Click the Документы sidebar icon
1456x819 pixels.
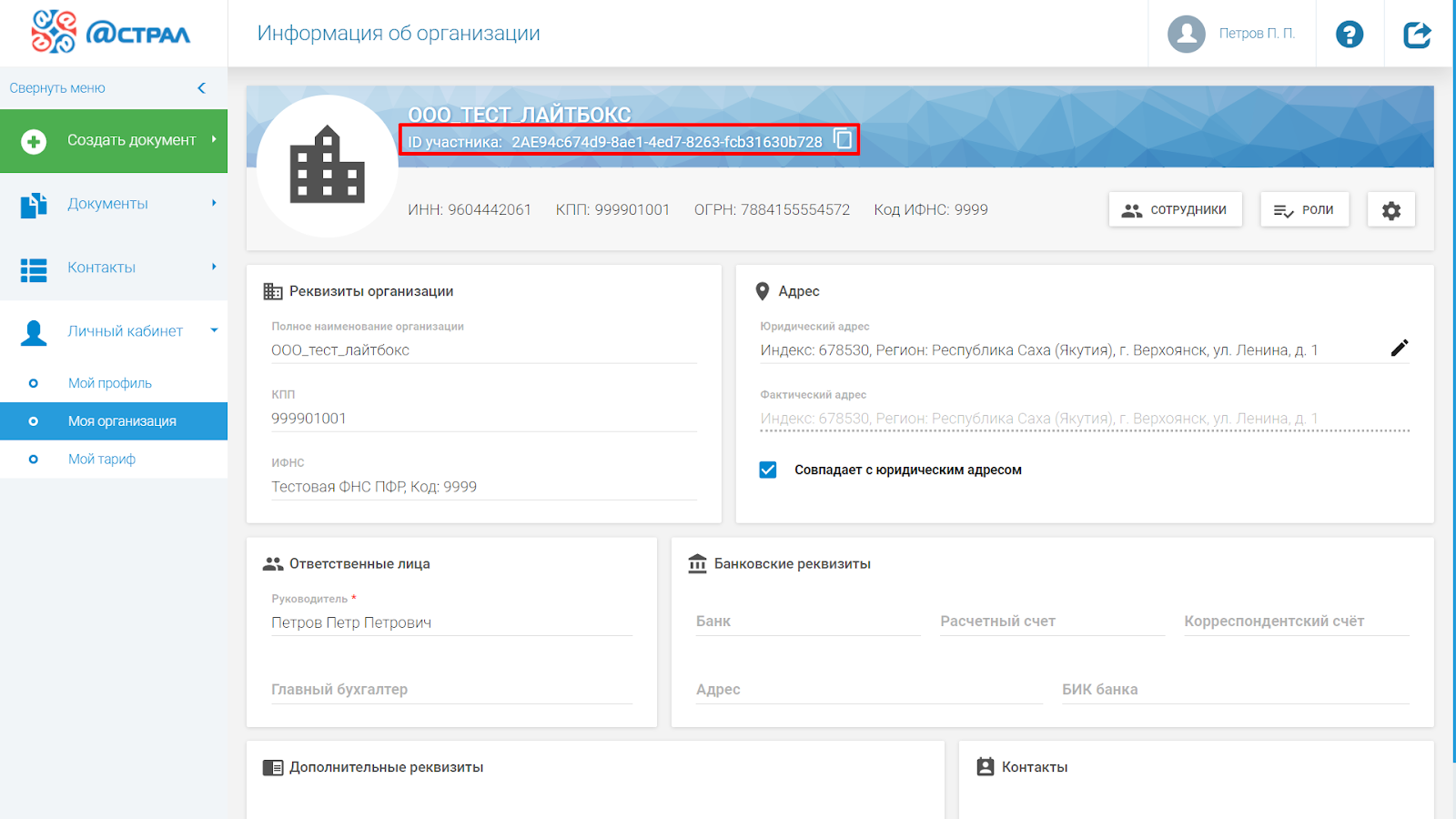click(x=34, y=205)
